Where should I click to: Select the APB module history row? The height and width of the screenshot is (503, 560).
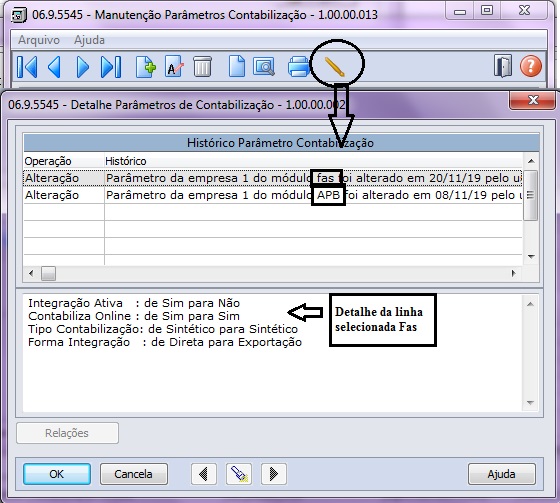coord(273,195)
